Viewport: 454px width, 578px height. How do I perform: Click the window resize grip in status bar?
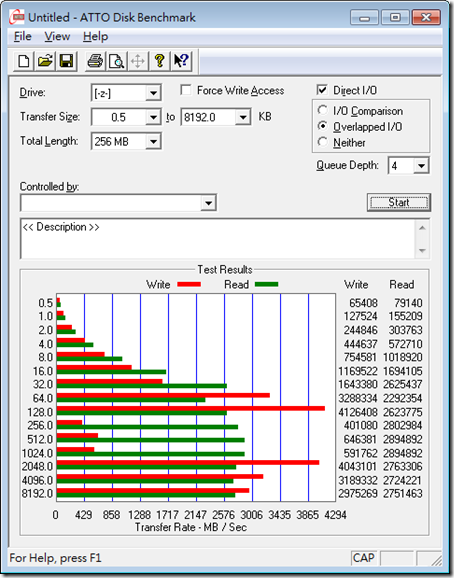(437, 560)
